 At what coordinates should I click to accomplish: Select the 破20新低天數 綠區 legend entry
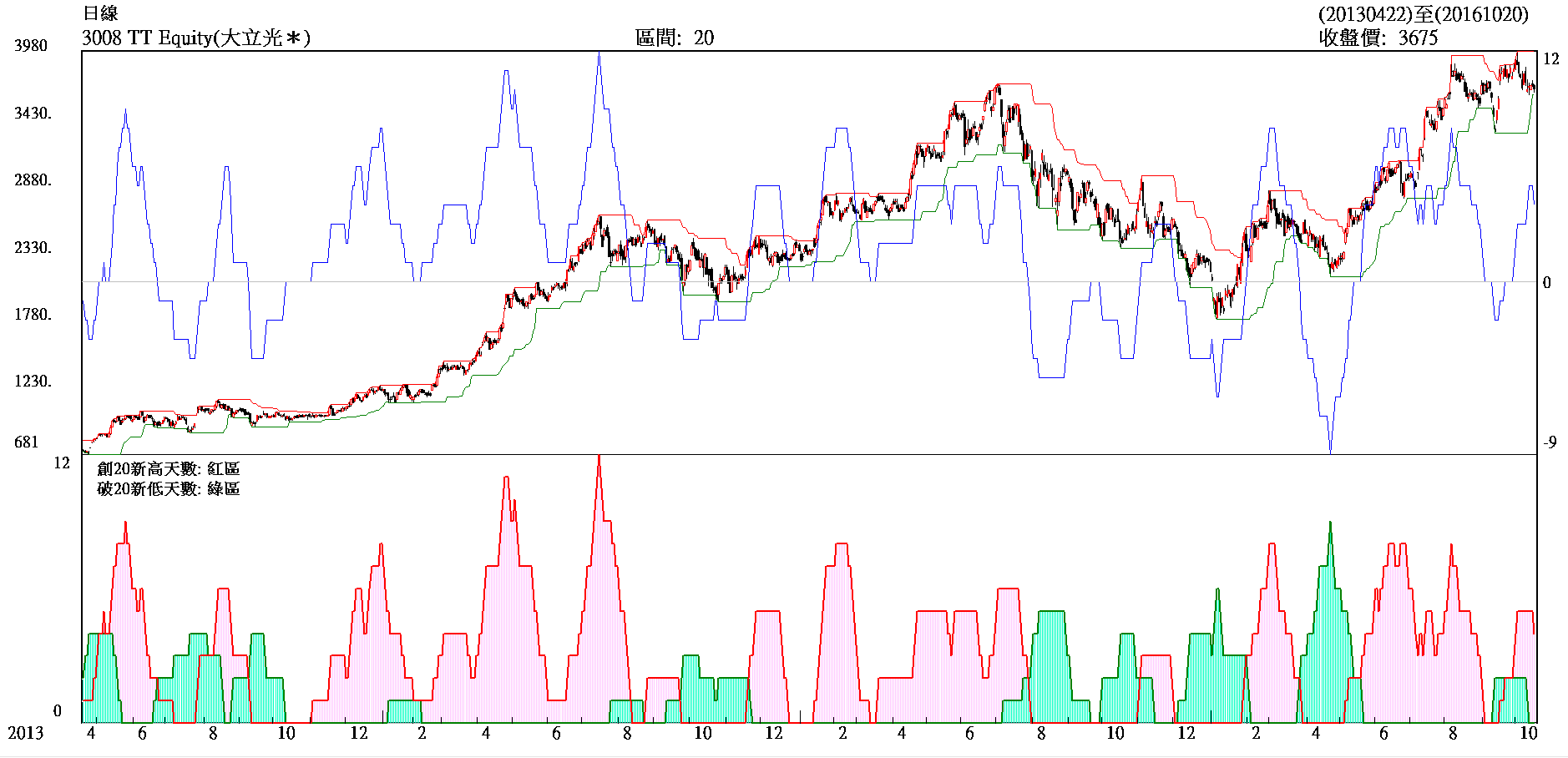tap(169, 489)
